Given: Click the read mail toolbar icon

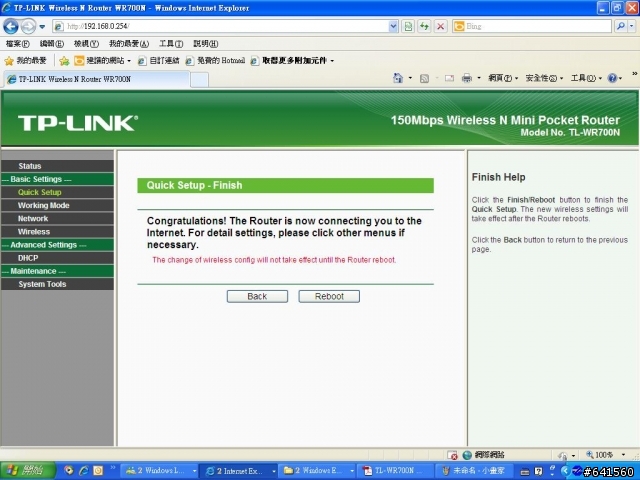Looking at the screenshot, I should (449, 78).
